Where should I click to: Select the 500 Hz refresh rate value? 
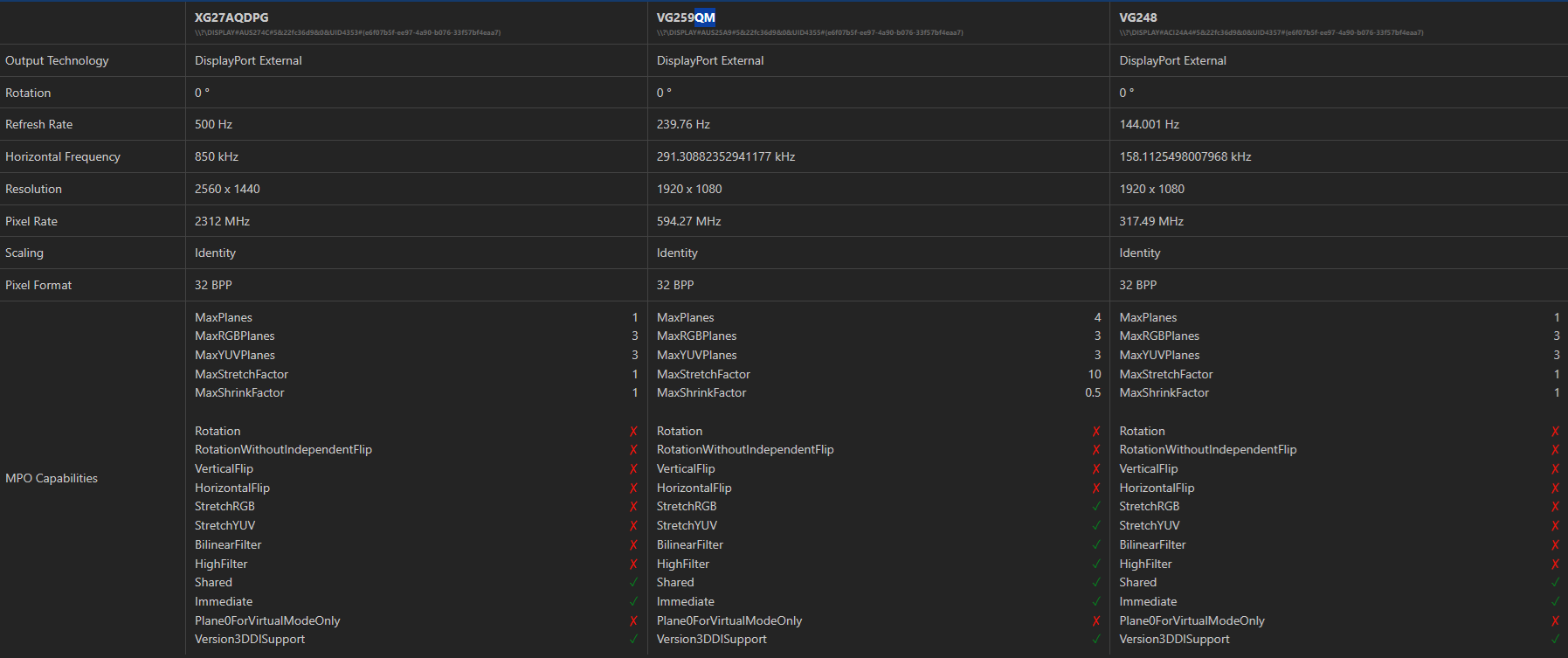(213, 125)
